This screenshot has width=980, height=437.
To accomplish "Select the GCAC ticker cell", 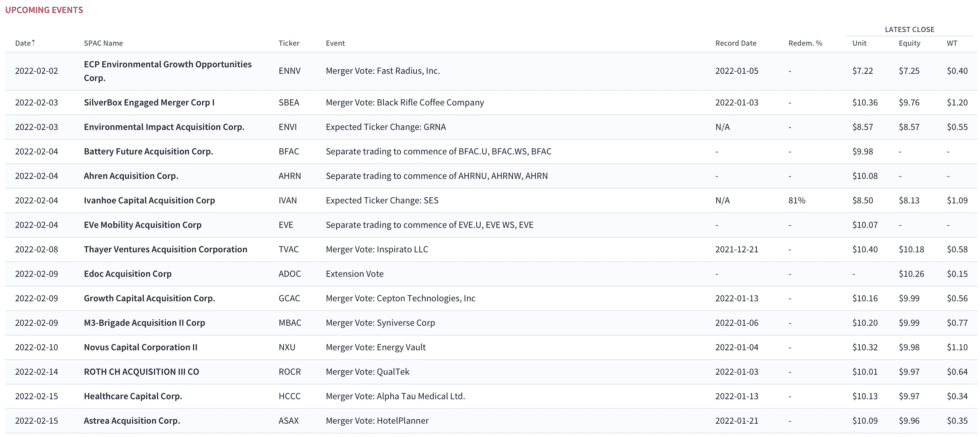I will pos(289,298).
